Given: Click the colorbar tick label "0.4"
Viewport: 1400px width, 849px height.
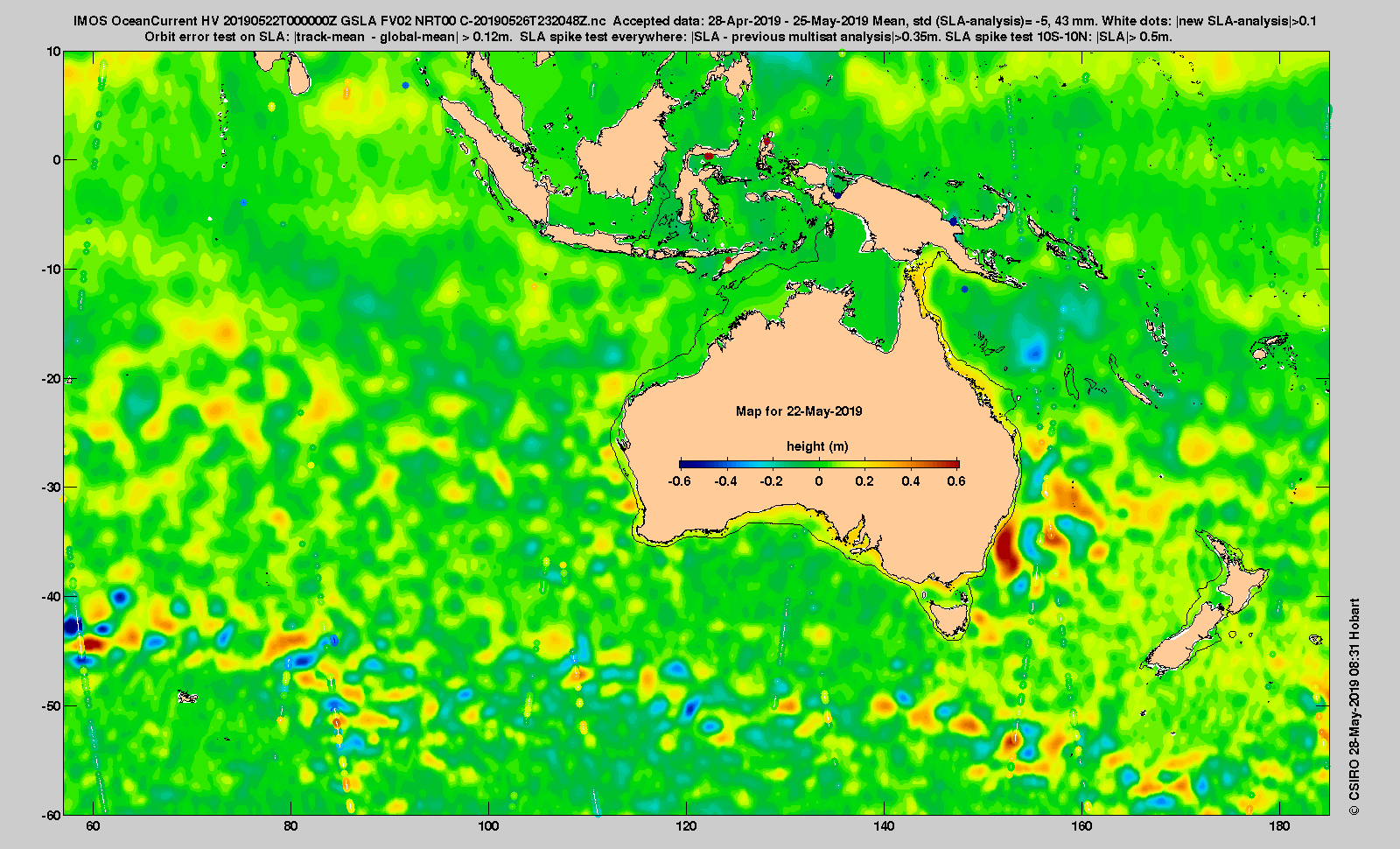Looking at the screenshot, I should point(911,481).
